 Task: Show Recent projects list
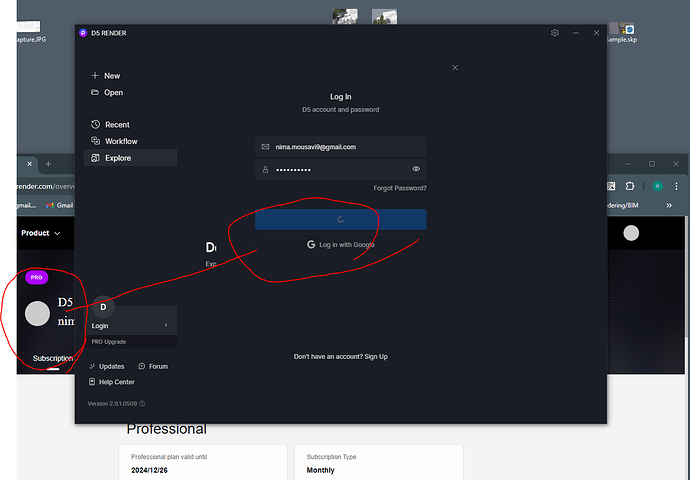pos(110,125)
